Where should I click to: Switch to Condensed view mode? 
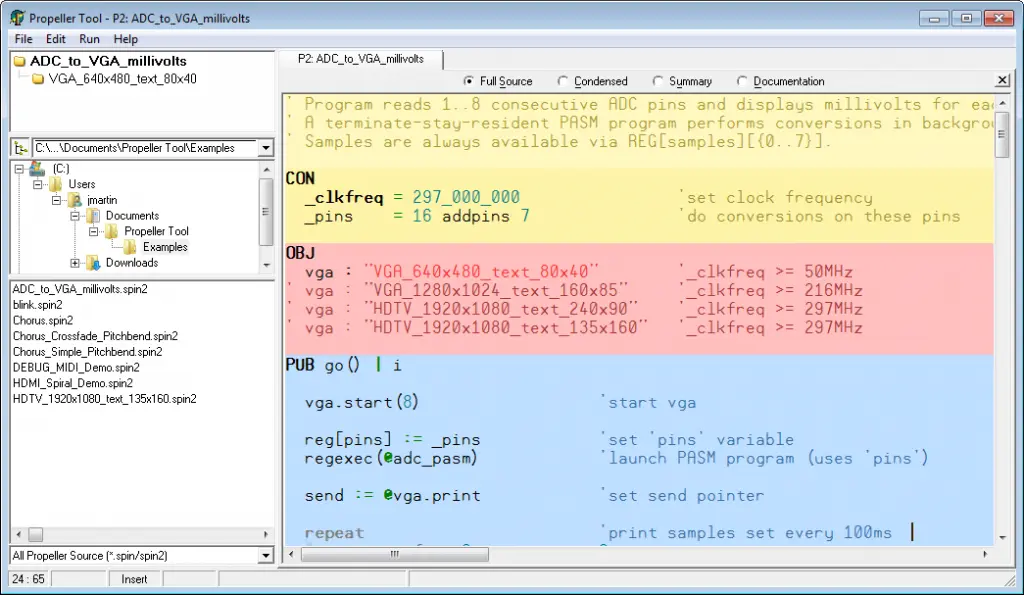pos(563,81)
